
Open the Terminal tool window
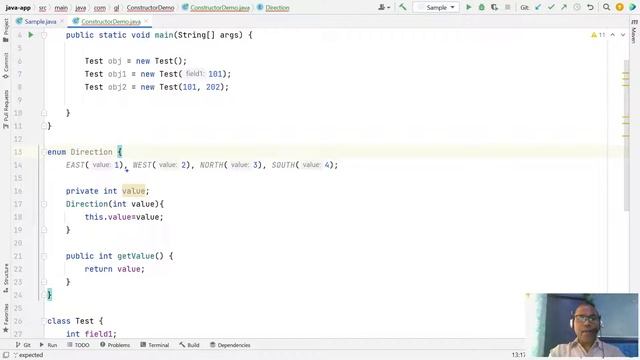tap(155, 345)
